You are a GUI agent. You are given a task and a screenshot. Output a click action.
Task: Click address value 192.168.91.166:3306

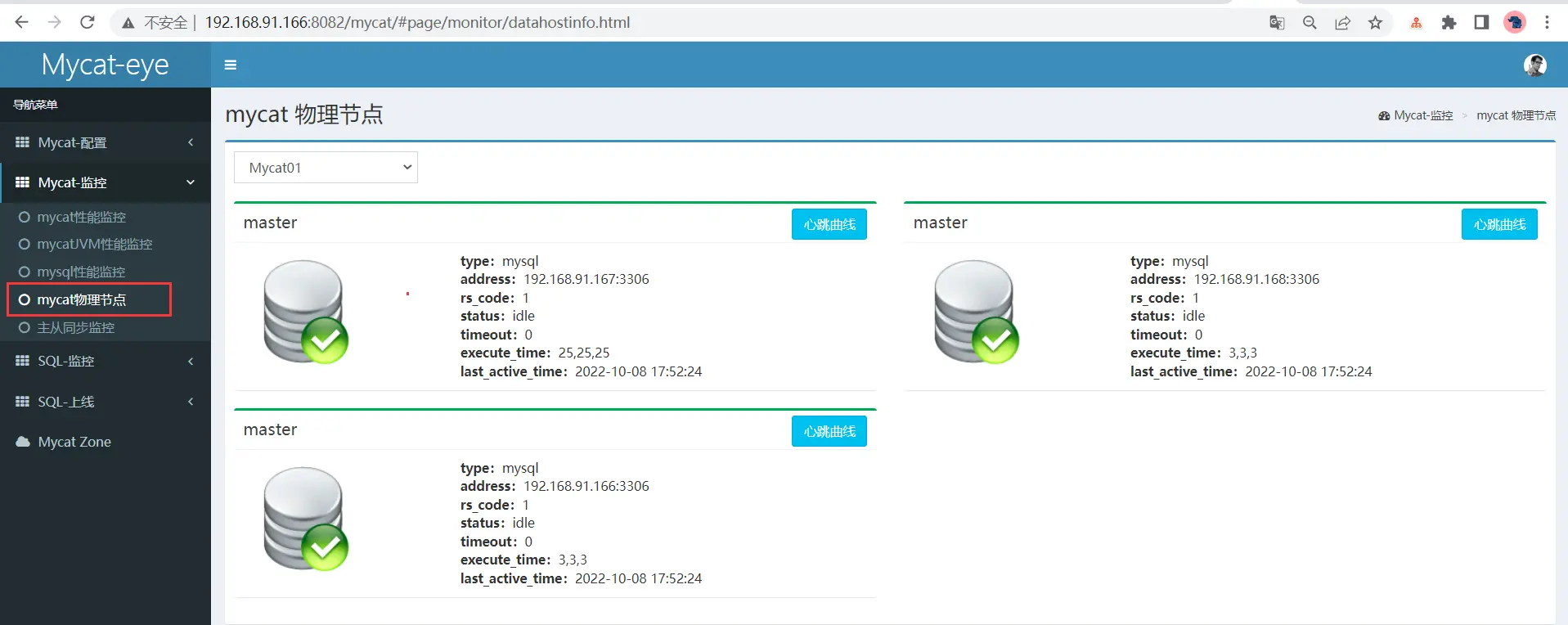pyautogui.click(x=586, y=486)
